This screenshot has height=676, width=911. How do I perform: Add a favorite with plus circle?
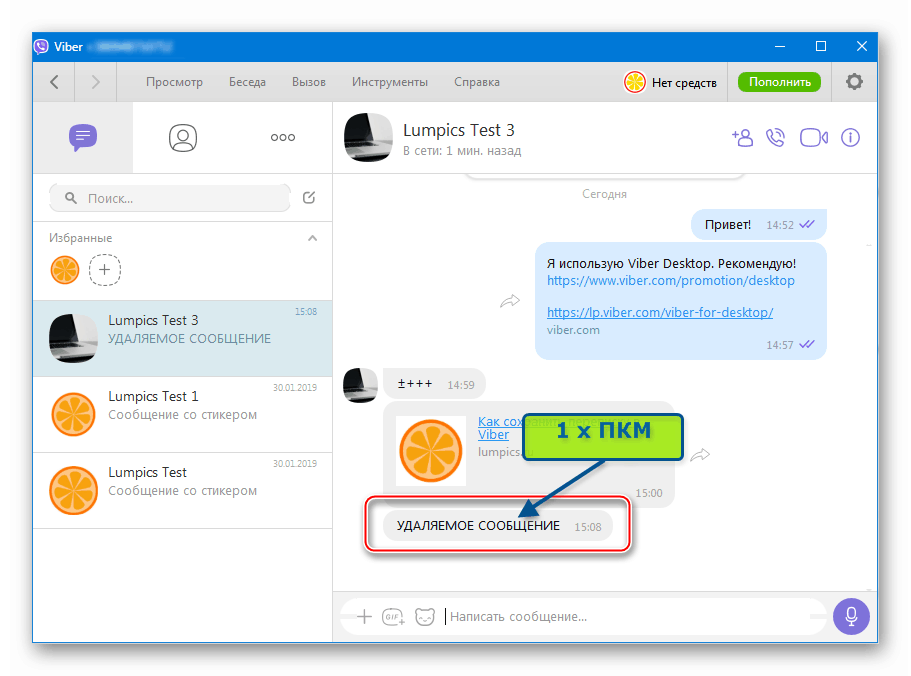point(105,270)
